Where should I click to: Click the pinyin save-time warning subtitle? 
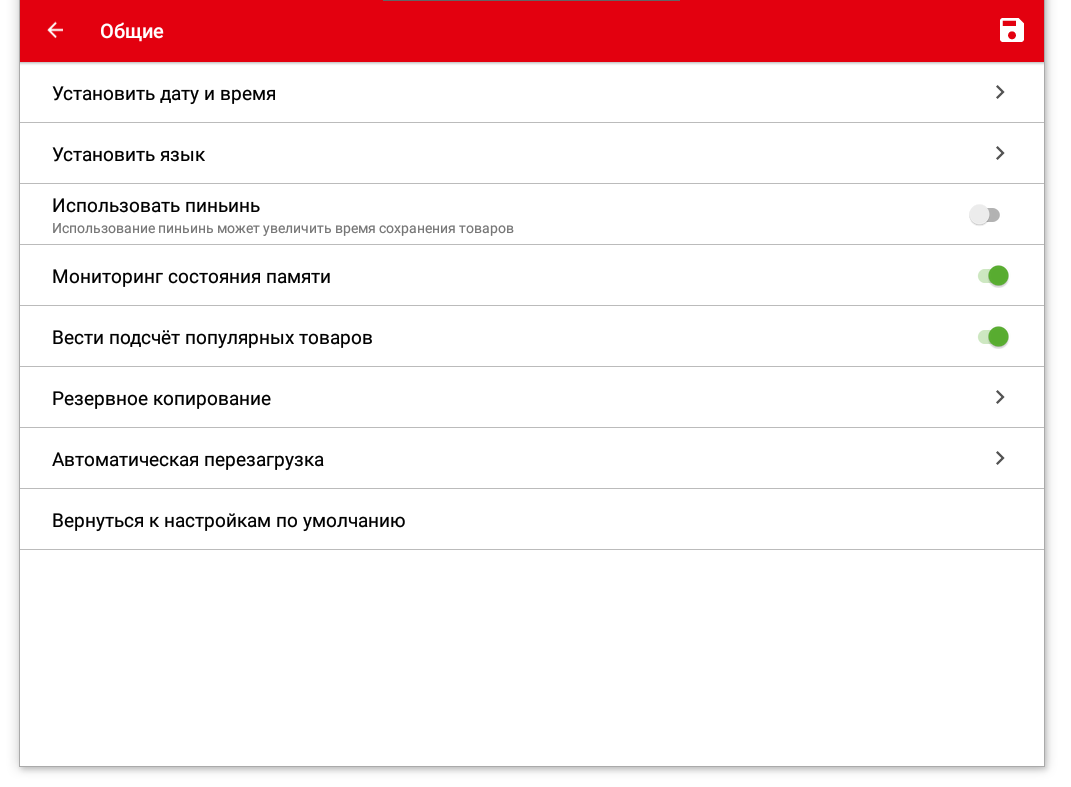tap(283, 228)
